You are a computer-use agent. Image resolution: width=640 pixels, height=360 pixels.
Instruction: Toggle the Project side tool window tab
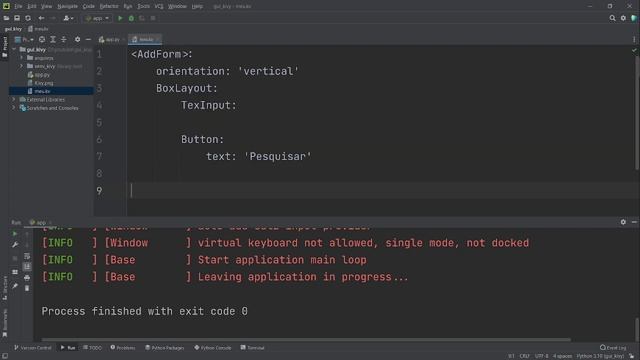point(4,46)
